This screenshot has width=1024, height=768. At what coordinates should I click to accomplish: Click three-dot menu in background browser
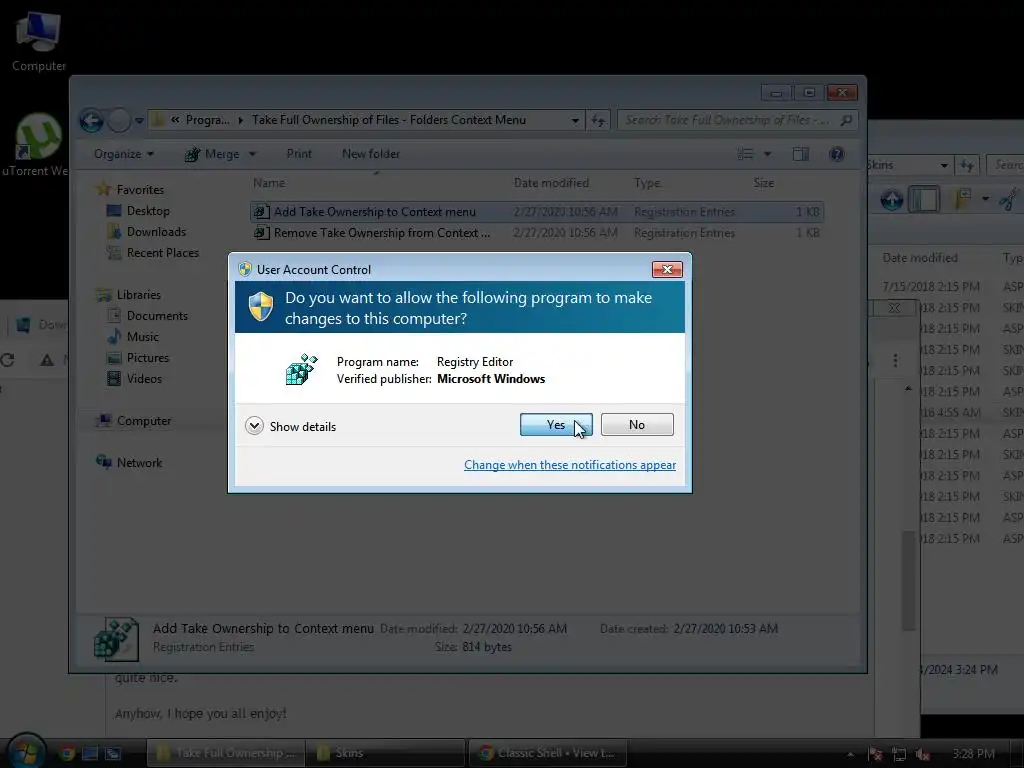pos(895,360)
